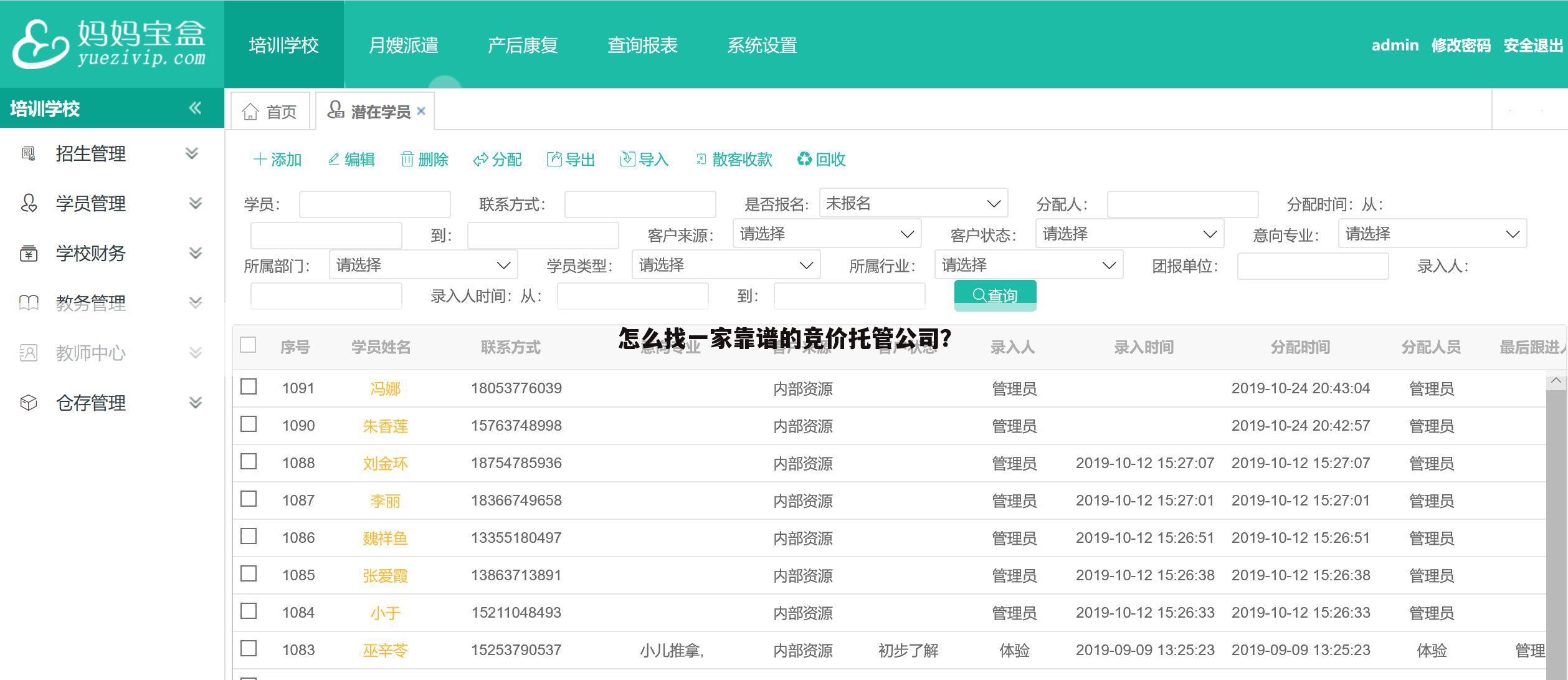Expand 招生管理 chevron in sidebar
This screenshot has height=680, width=1568.
(x=192, y=153)
